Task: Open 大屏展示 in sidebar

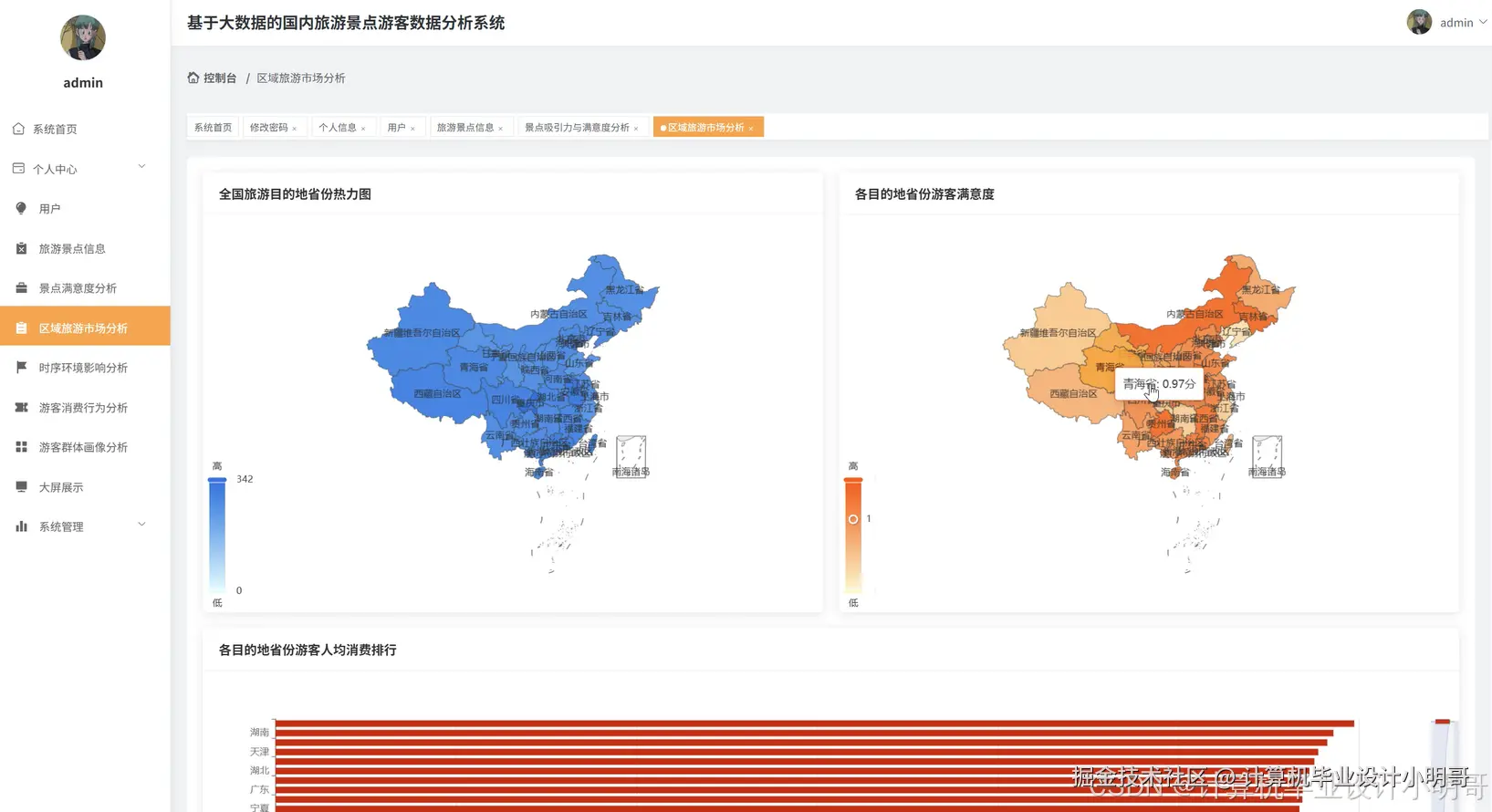Action: coord(85,487)
